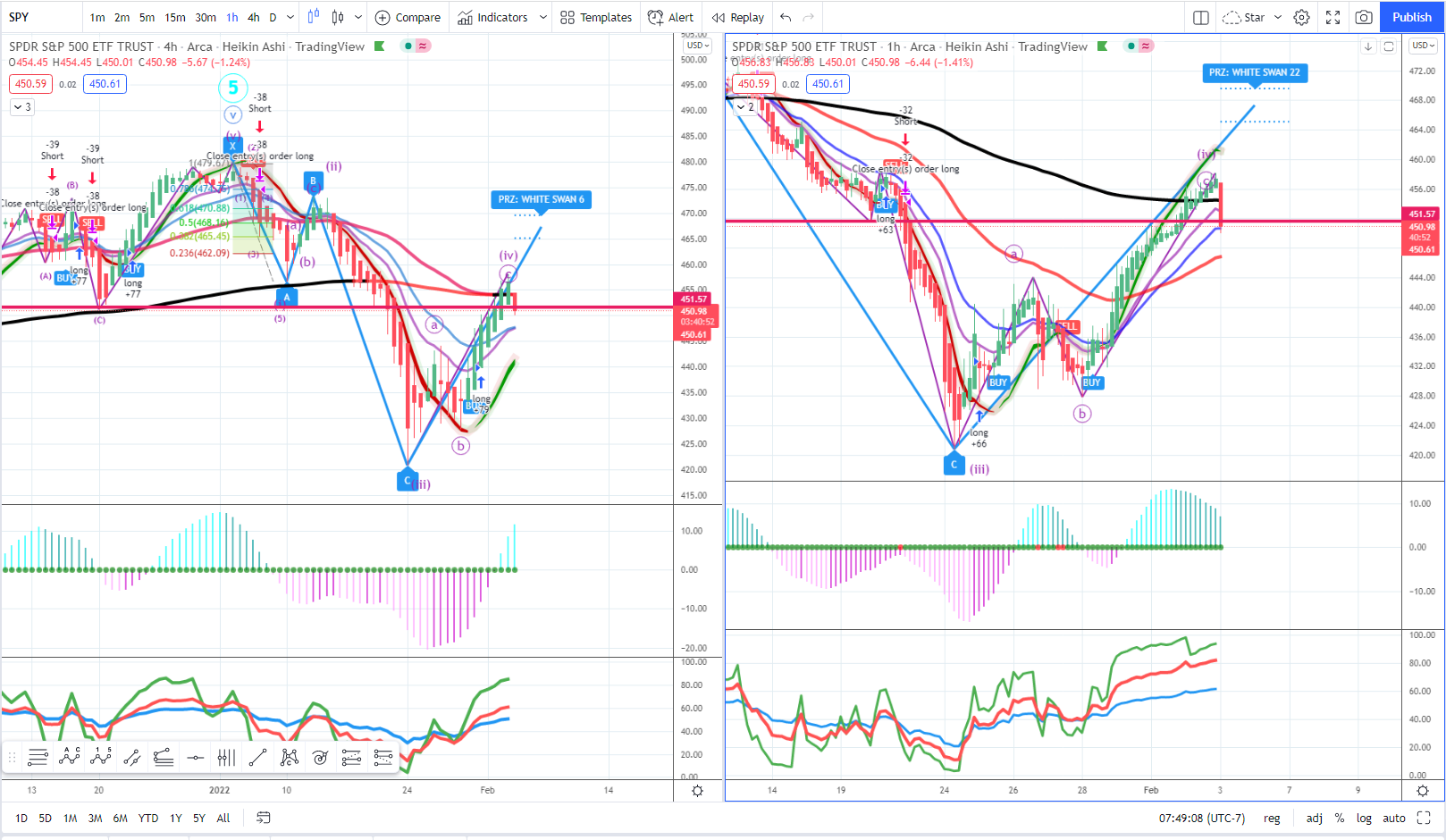Viewport: 1446px width, 840px height.
Task: Expand the indicator legend showing 3 on left chart
Action: (22, 107)
